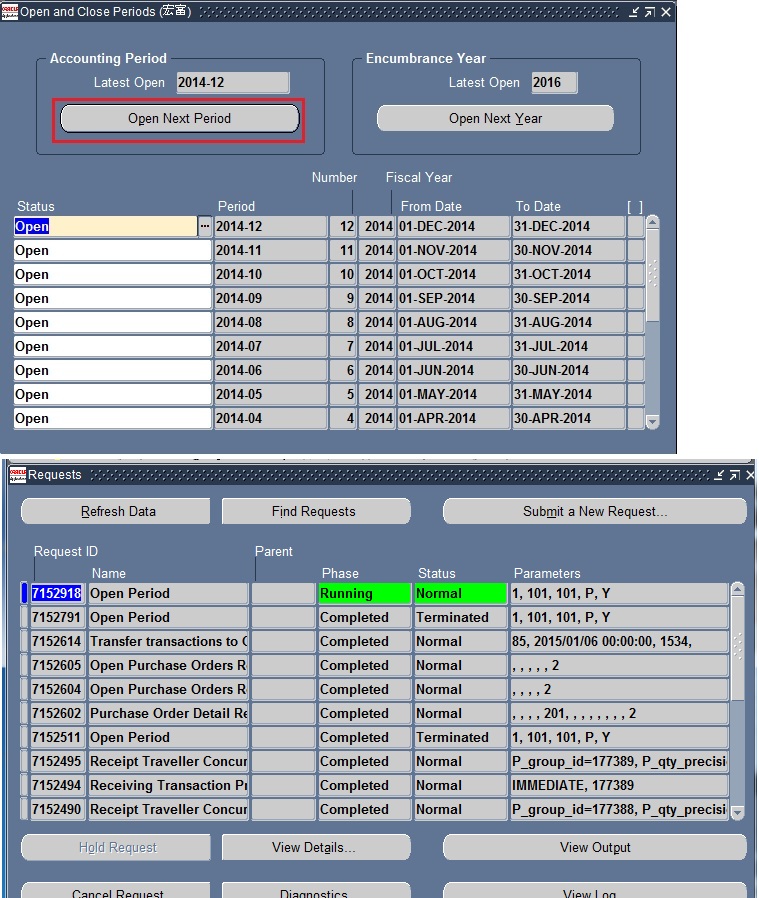
Task: Maximize the Requests window
Action: [x=734, y=475]
